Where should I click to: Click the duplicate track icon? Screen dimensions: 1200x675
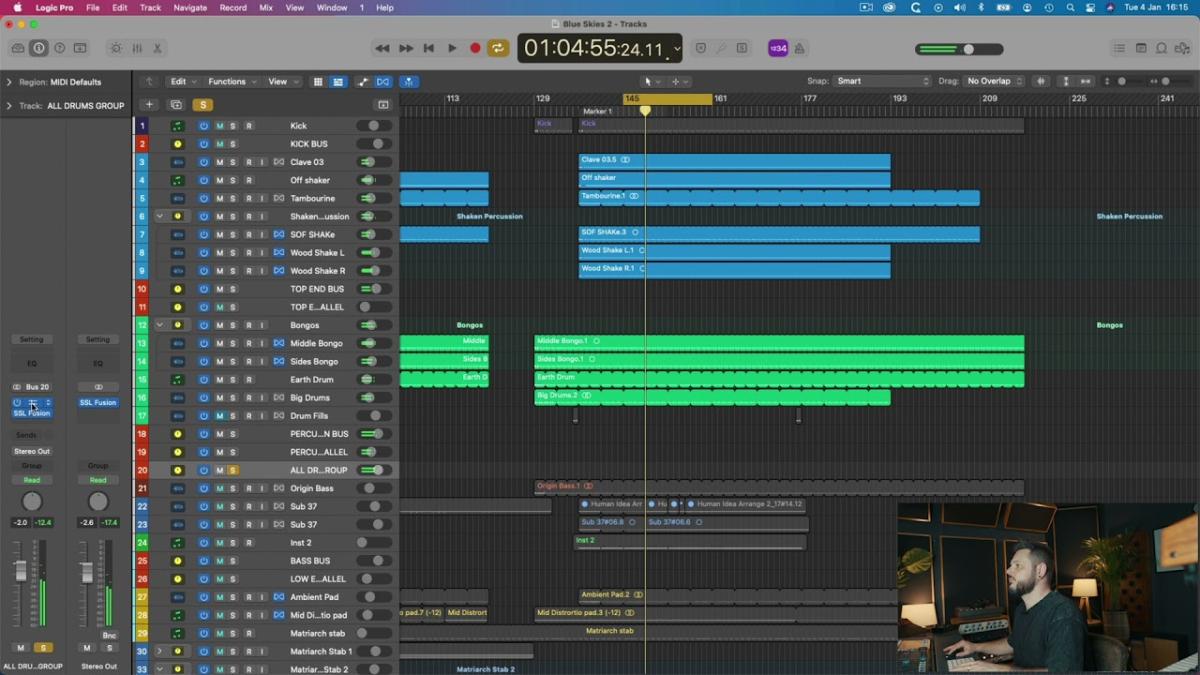click(x=176, y=104)
